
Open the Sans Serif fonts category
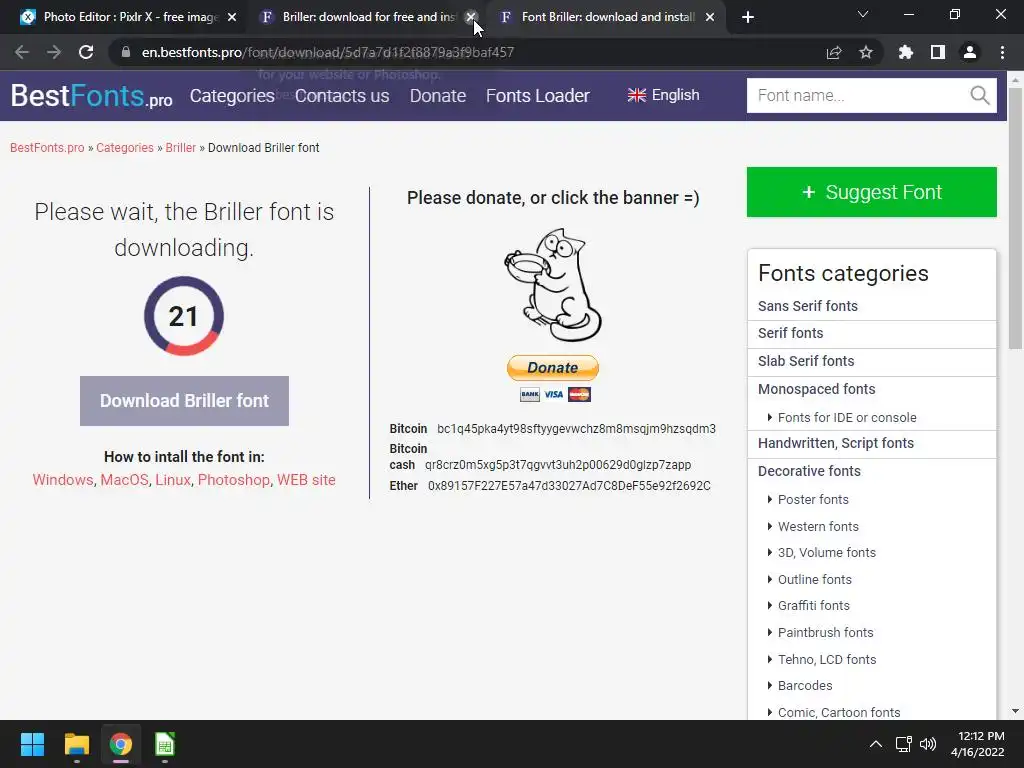(x=808, y=306)
